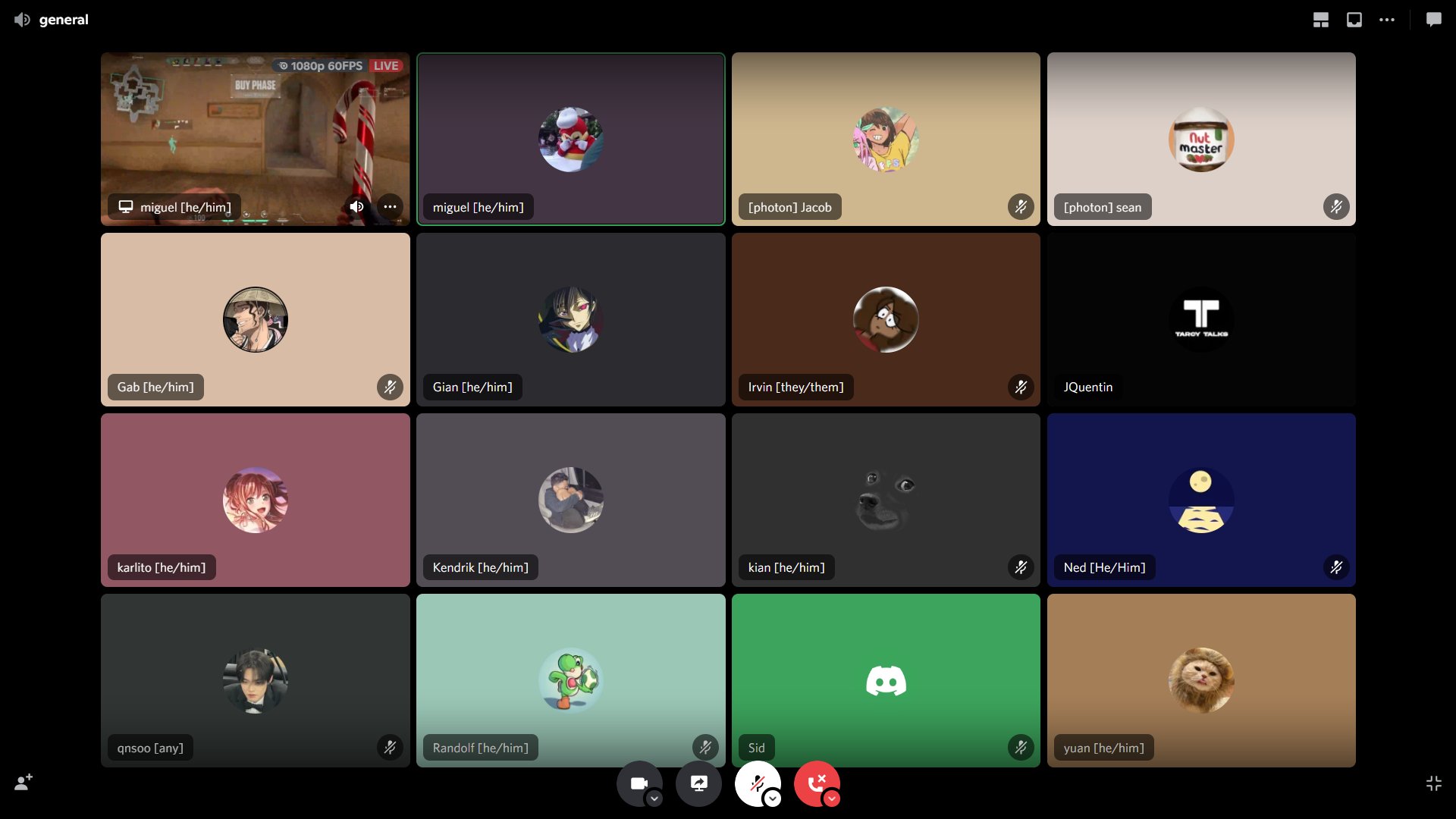This screenshot has width=1456, height=819.
Task: Expand camera options arrow
Action: [654, 799]
